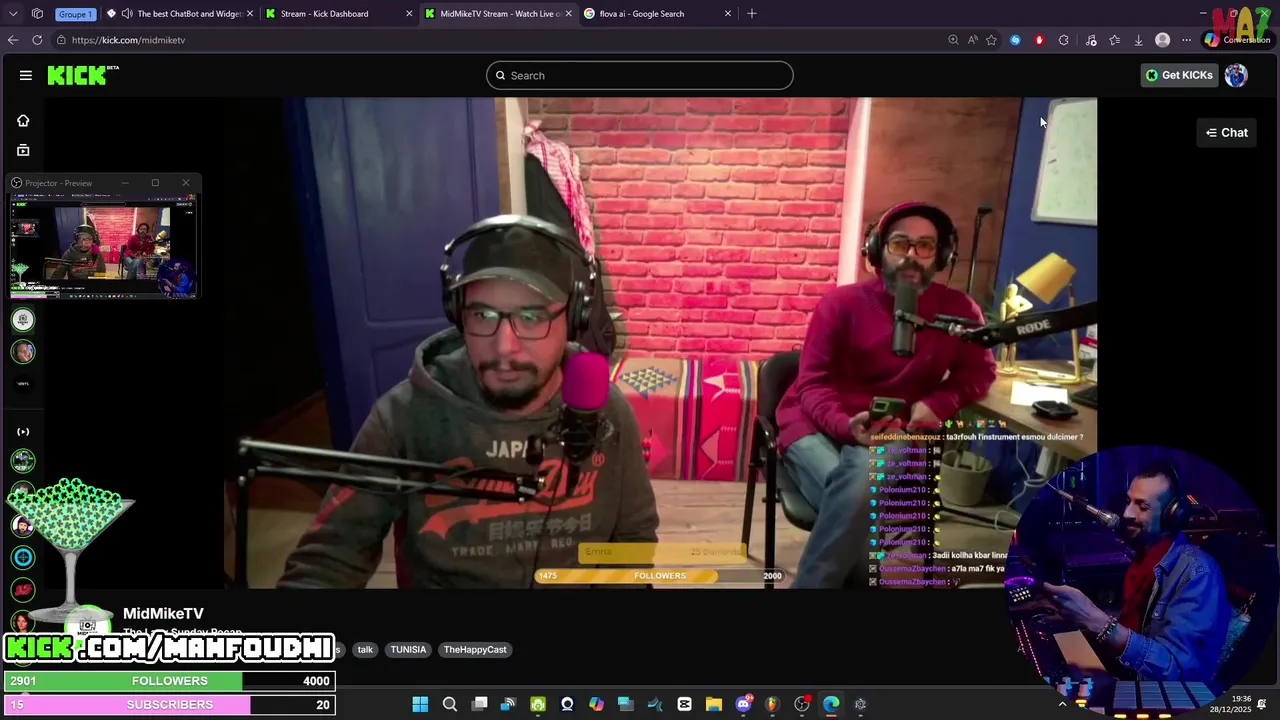The height and width of the screenshot is (720, 1280).
Task: Click the pink SUBSCRIBERS progress bar
Action: [169, 705]
